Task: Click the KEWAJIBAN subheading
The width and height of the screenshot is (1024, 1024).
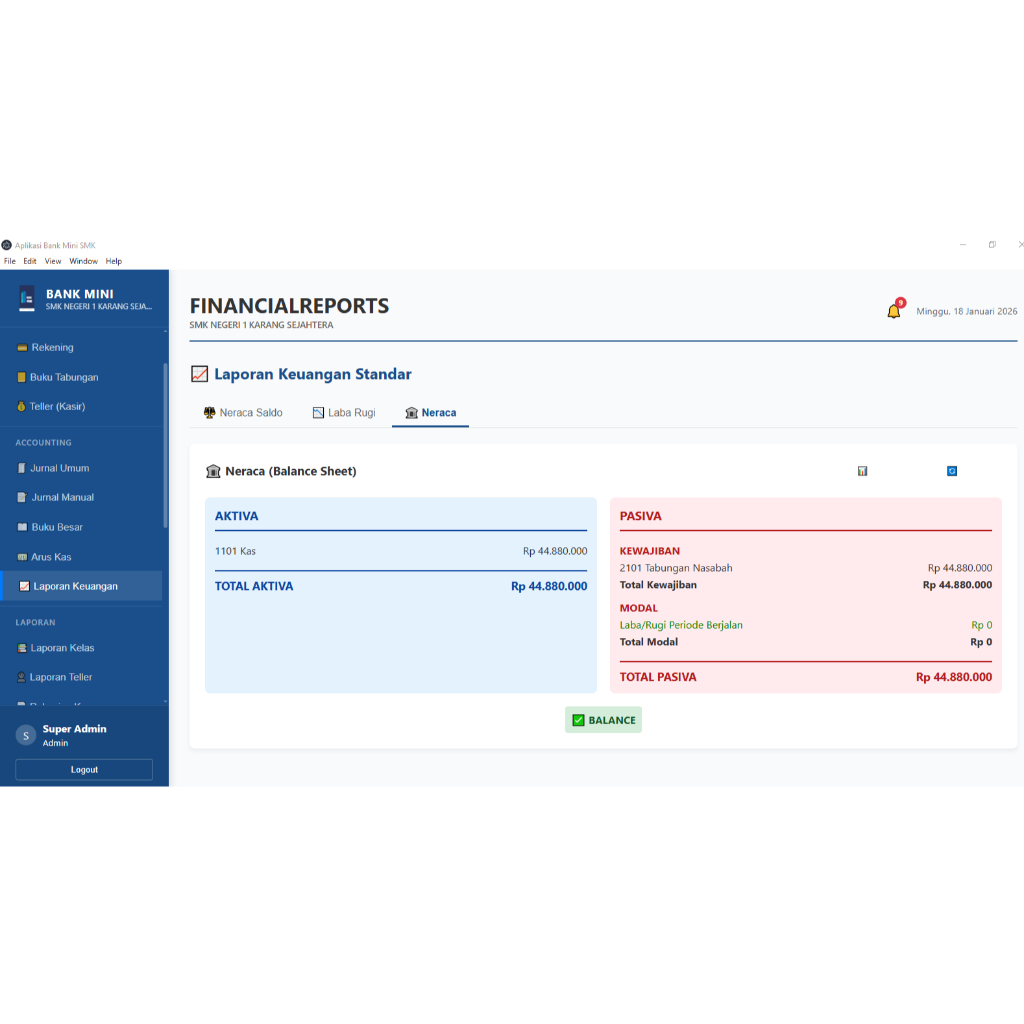Action: point(650,551)
